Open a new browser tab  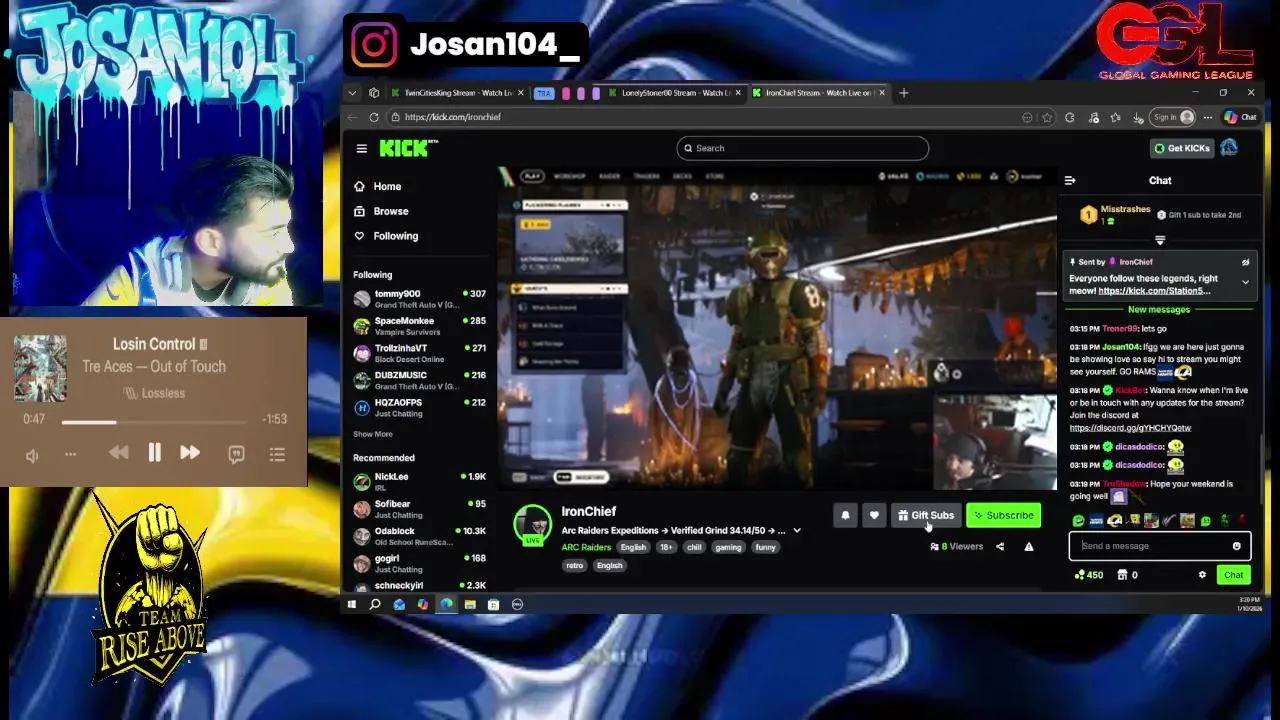point(903,93)
